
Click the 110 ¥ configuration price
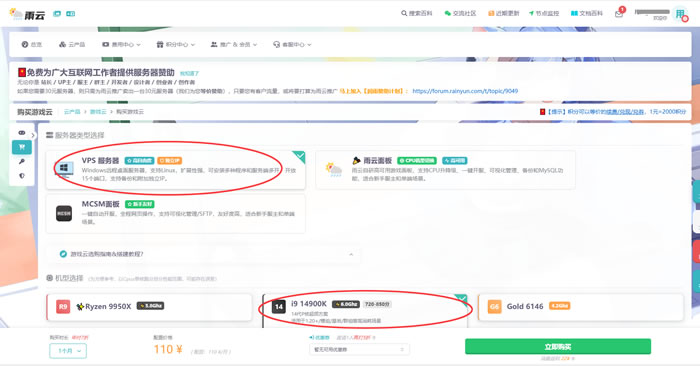(x=168, y=349)
